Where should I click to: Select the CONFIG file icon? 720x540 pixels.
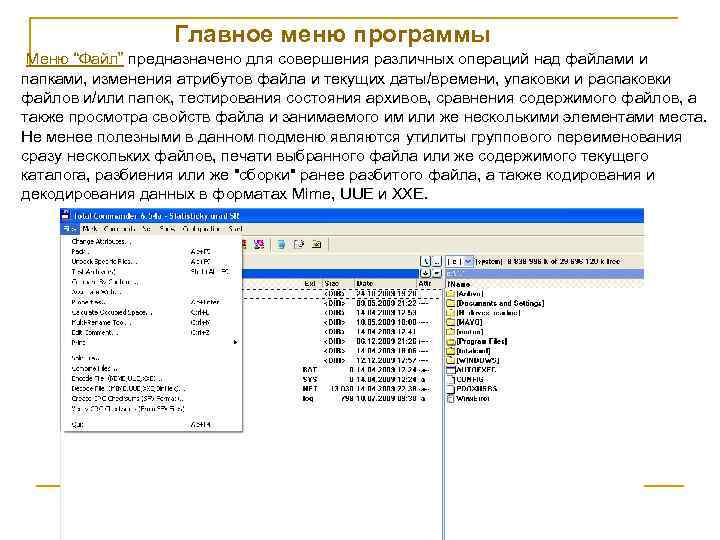coord(451,380)
